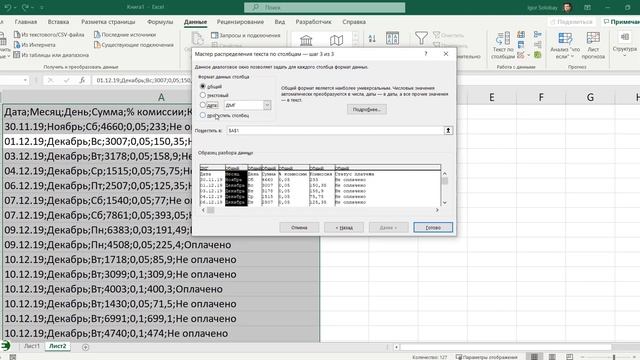640x360 pixels.
Task: Click the Finish (Готово) button
Action: tap(433, 227)
